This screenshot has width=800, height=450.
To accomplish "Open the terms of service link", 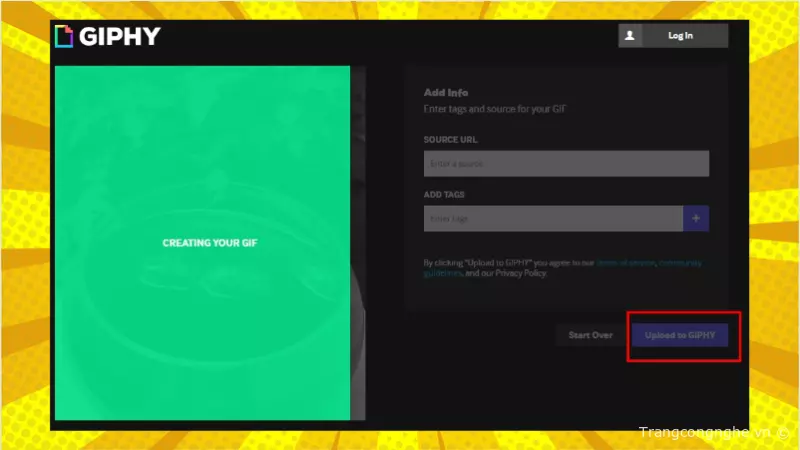I will [625, 263].
